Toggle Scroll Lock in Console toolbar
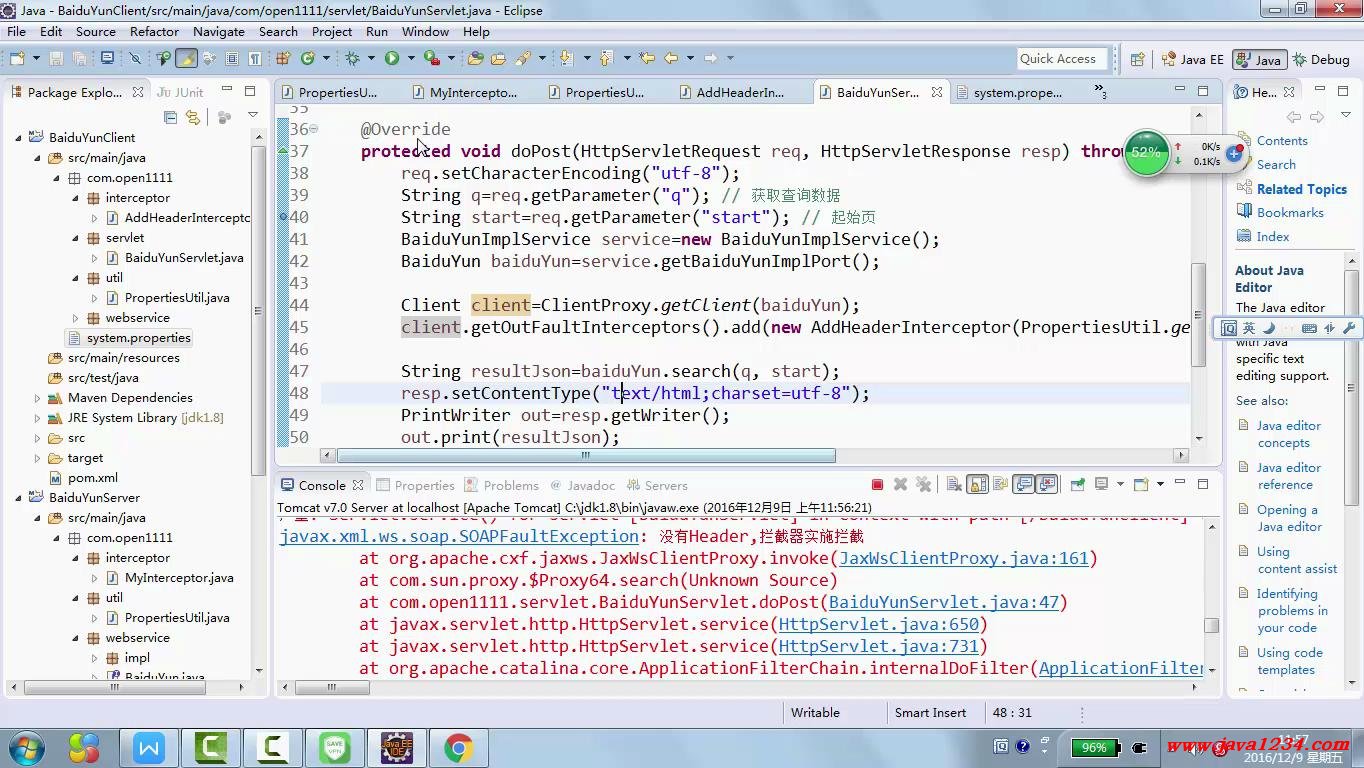The width and height of the screenshot is (1364, 768). [x=977, y=484]
